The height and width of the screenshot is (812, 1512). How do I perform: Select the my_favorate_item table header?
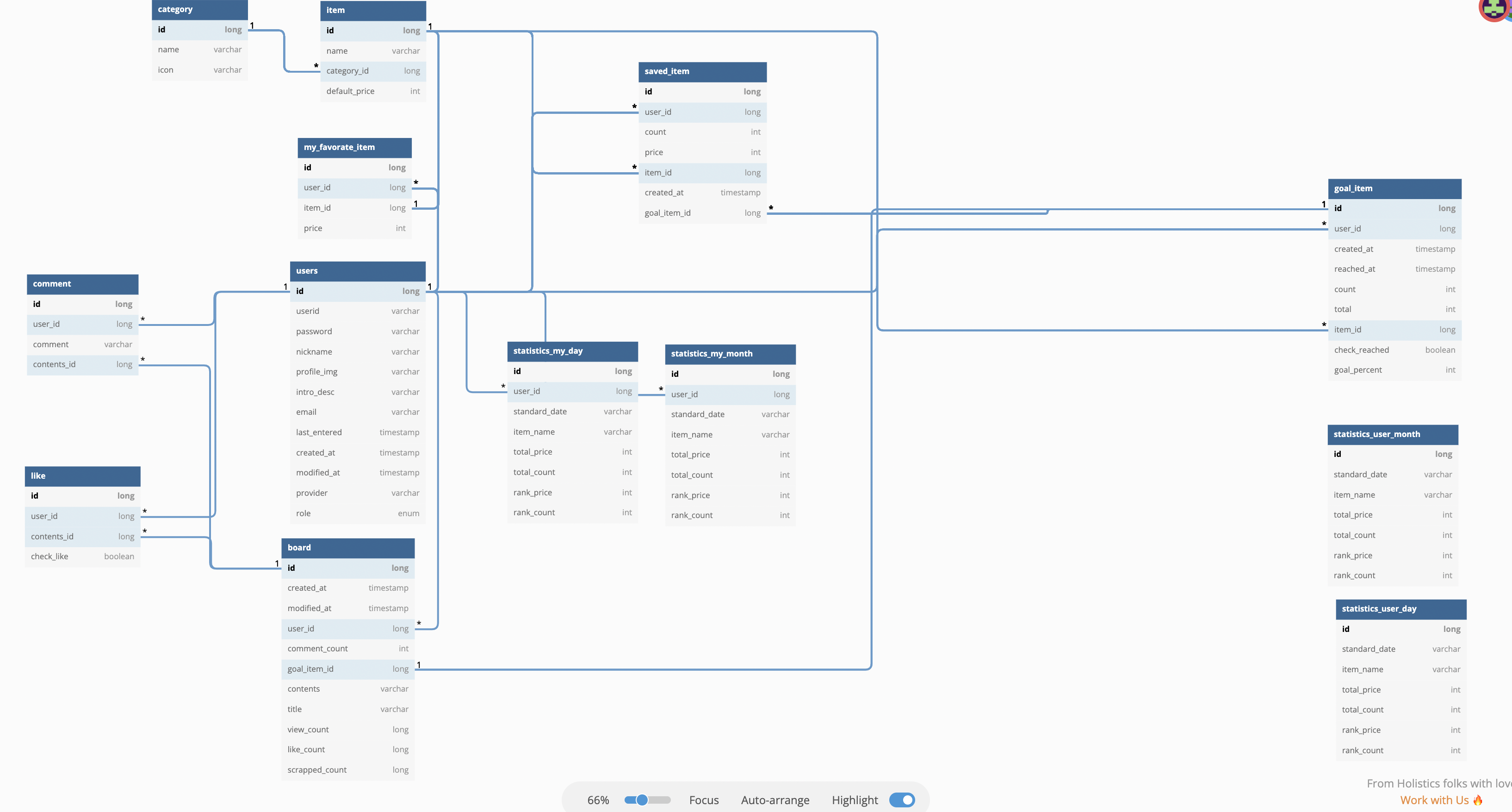339,147
